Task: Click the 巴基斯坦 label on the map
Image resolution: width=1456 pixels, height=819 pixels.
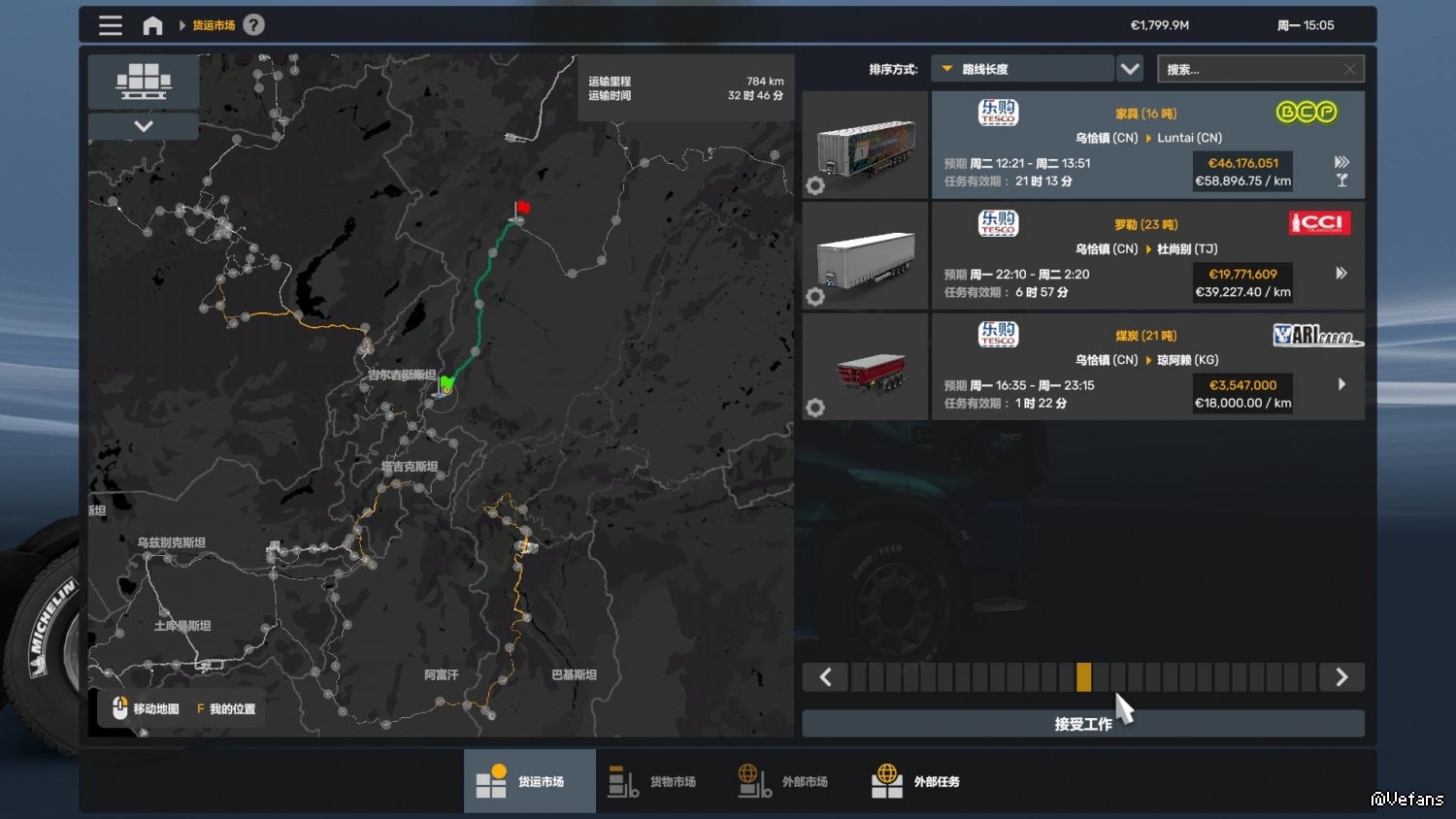Action: coord(574,674)
